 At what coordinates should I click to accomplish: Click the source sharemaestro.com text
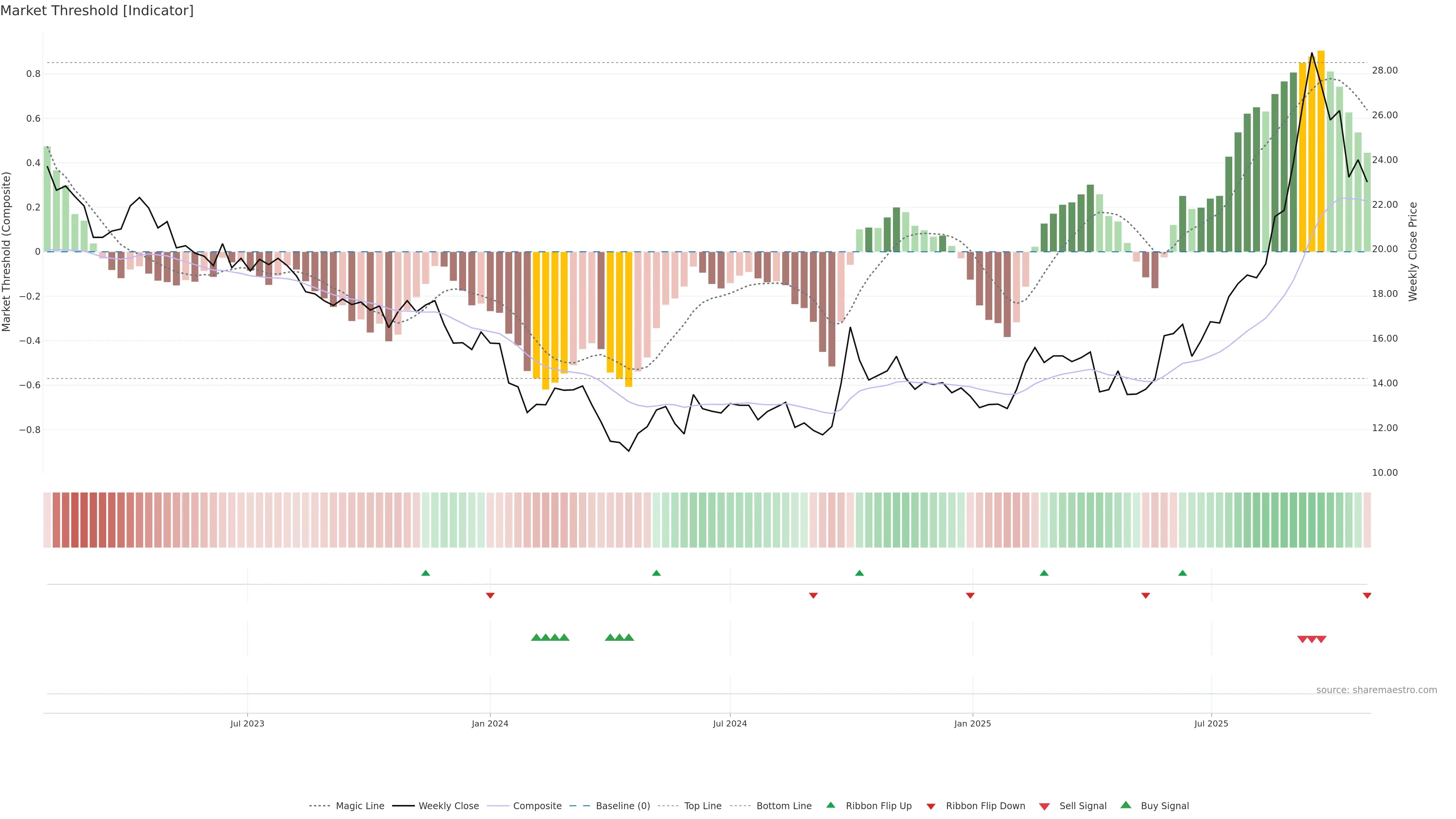[x=1376, y=690]
